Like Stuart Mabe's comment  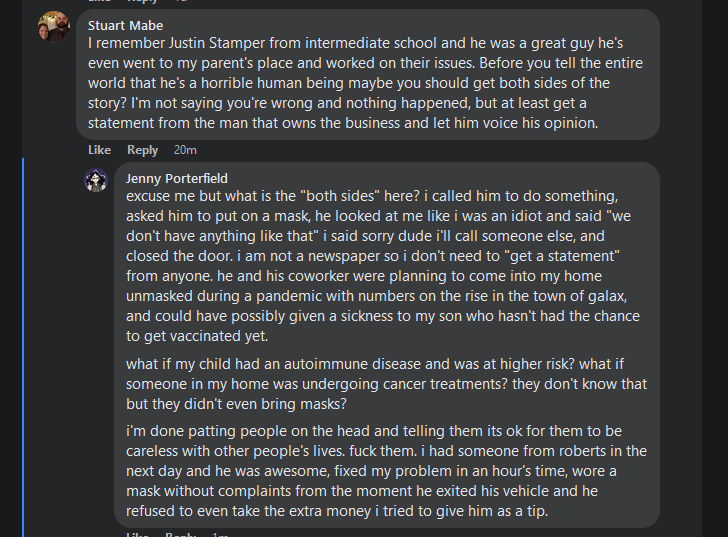coord(99,150)
